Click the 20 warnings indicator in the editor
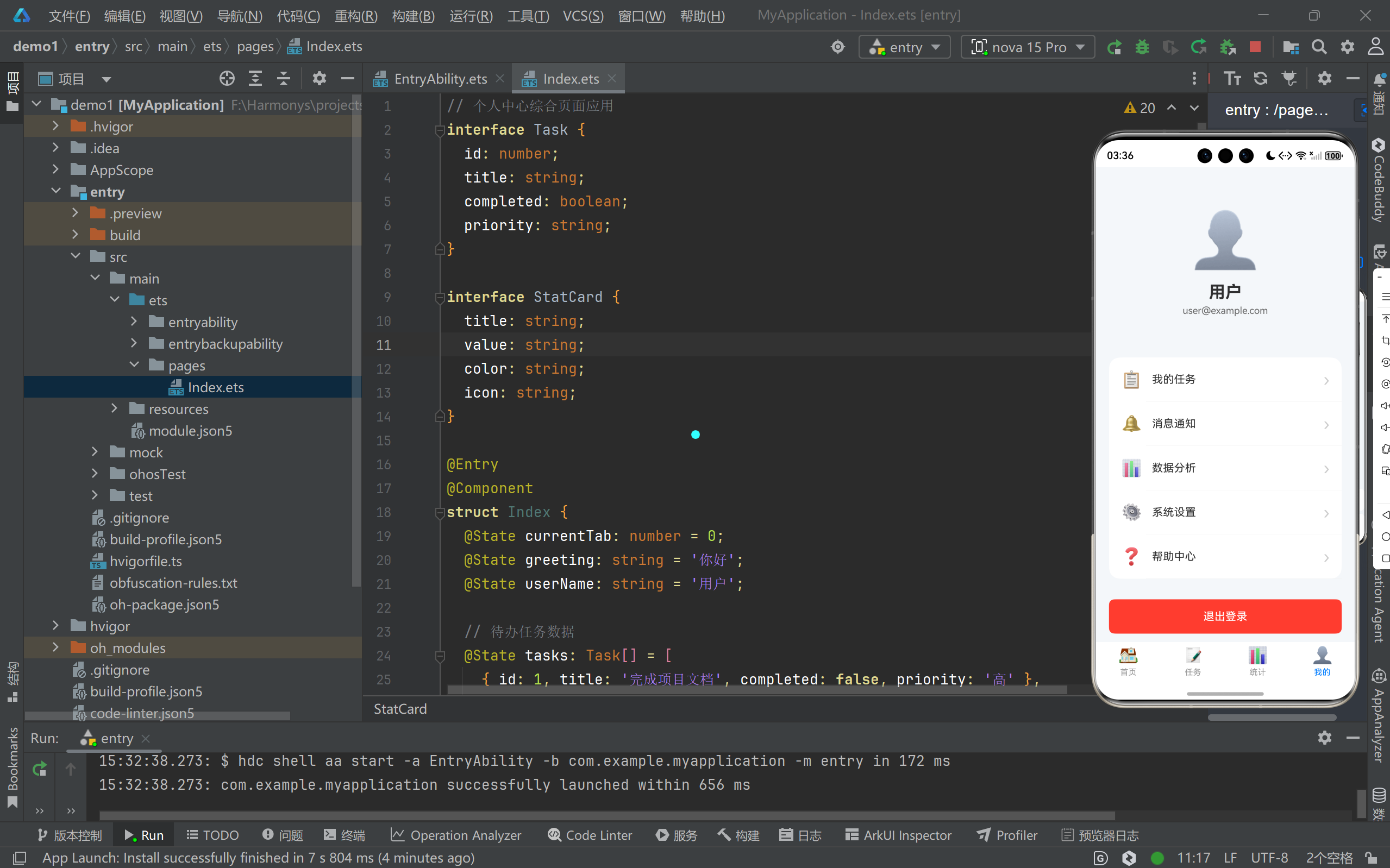 [1139, 108]
